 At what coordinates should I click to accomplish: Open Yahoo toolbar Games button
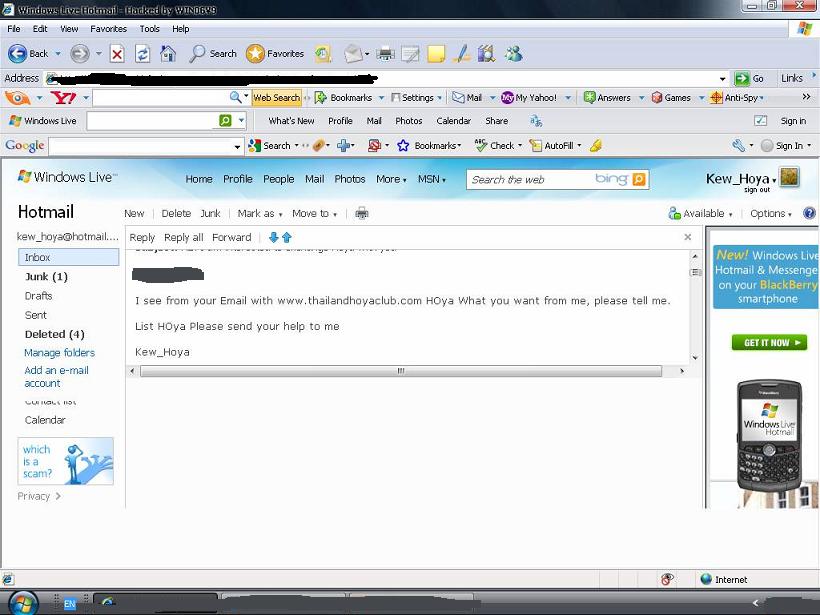(671, 97)
